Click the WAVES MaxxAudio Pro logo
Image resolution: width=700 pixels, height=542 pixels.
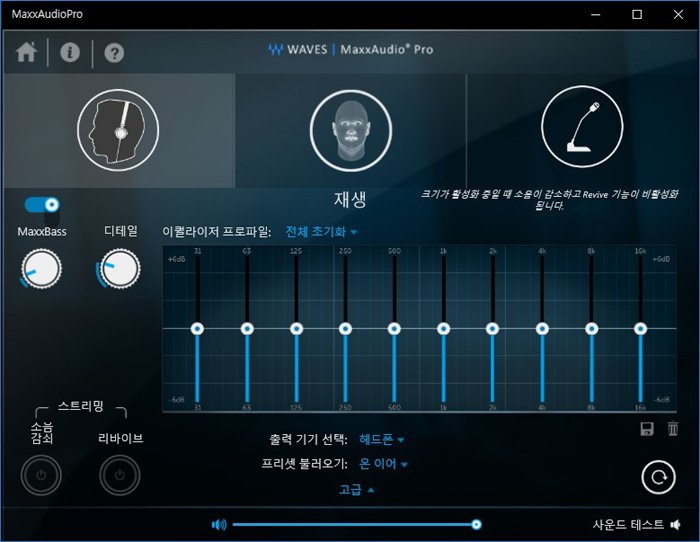coord(350,49)
